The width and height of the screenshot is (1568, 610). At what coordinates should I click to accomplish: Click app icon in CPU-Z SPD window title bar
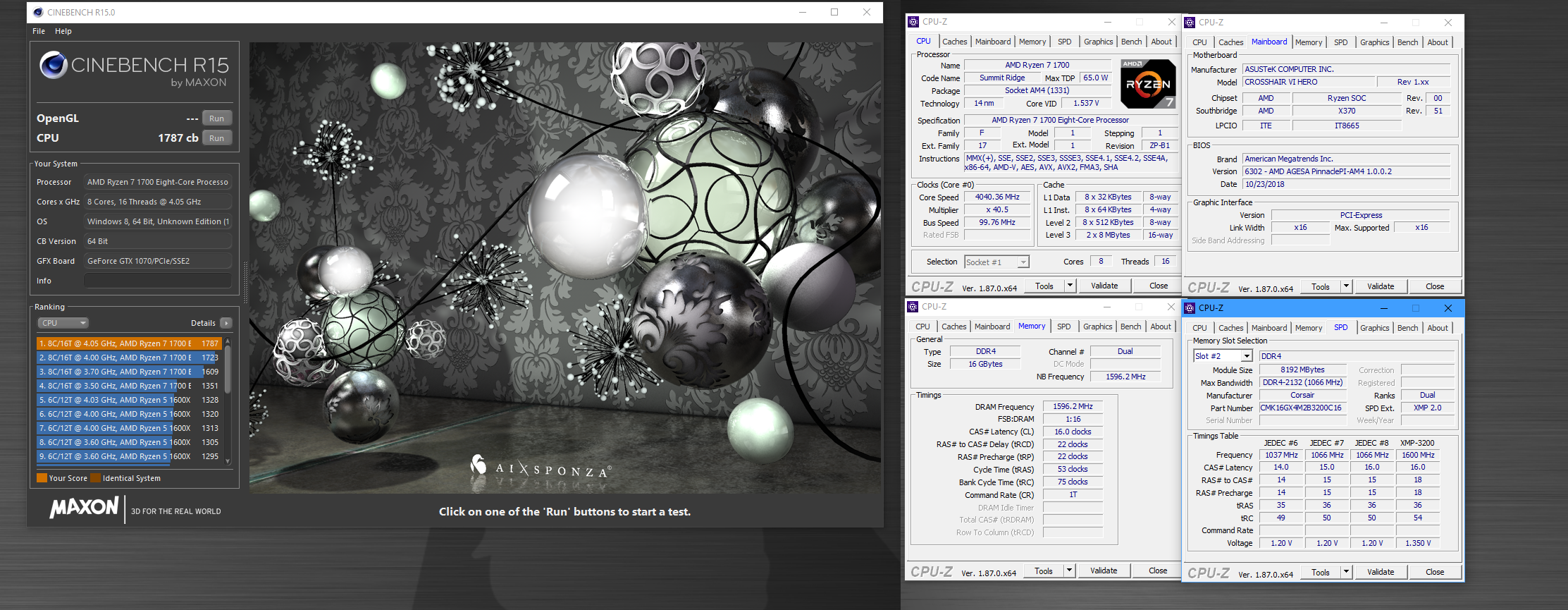coord(1190,308)
